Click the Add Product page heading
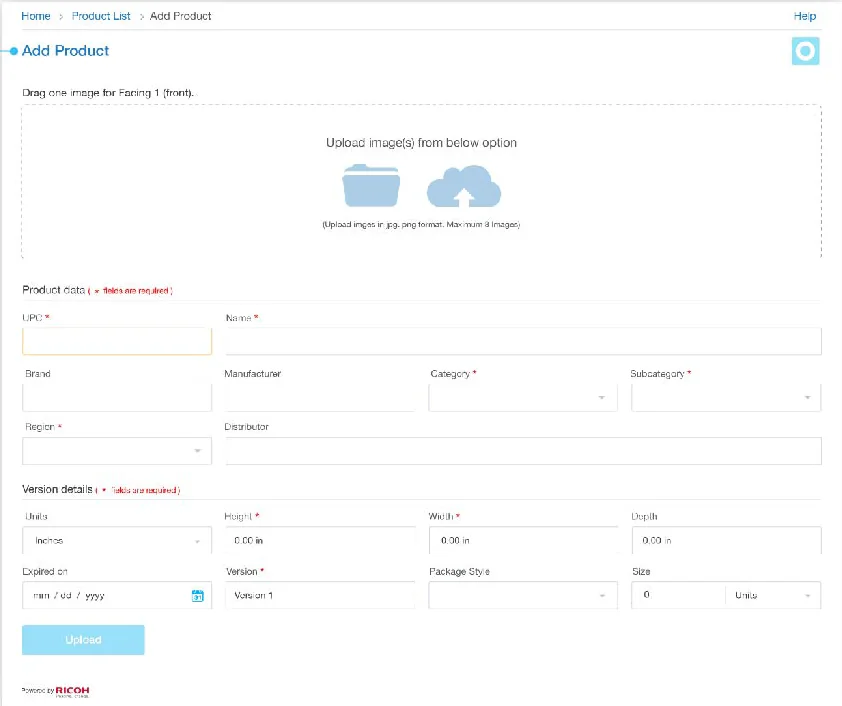 pyautogui.click(x=66, y=51)
